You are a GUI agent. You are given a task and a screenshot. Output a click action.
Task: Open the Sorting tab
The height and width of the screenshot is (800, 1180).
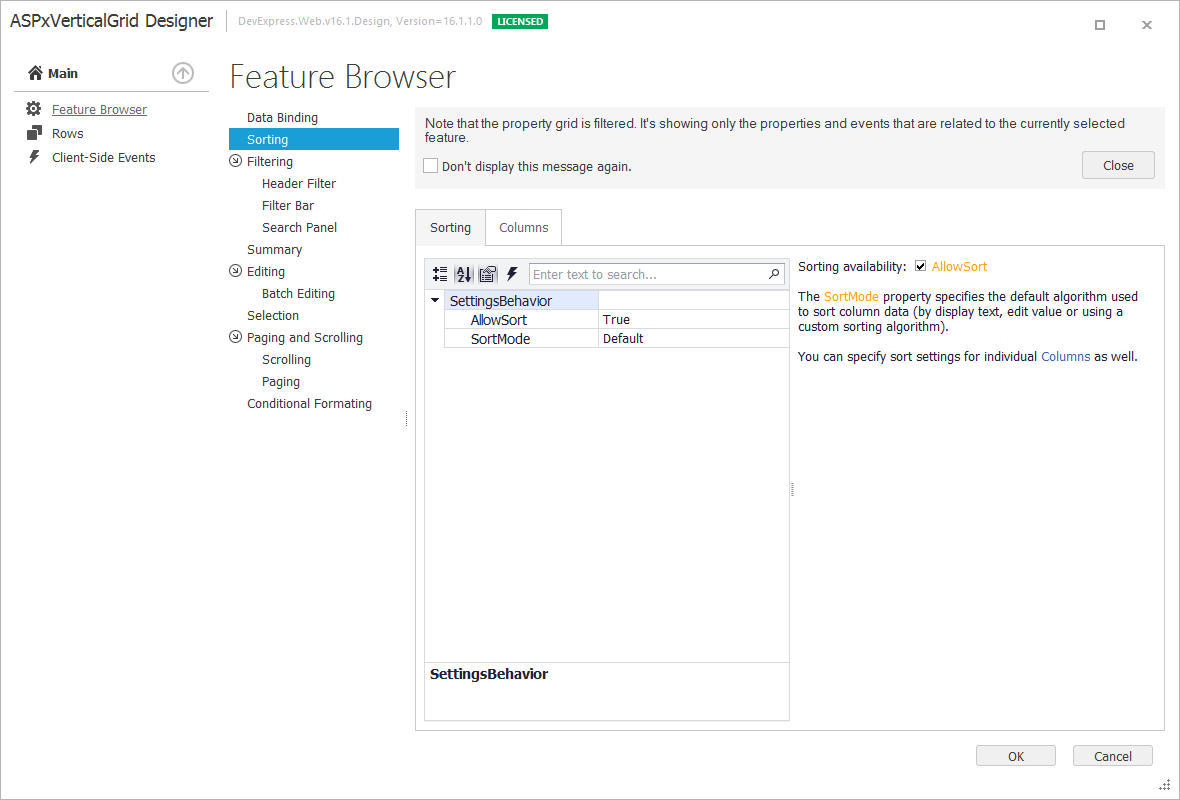450,227
